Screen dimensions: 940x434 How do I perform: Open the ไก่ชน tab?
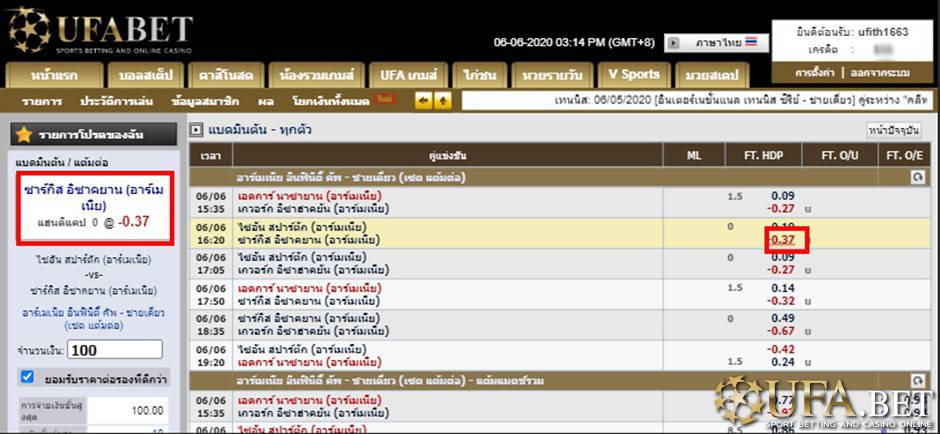pos(479,76)
